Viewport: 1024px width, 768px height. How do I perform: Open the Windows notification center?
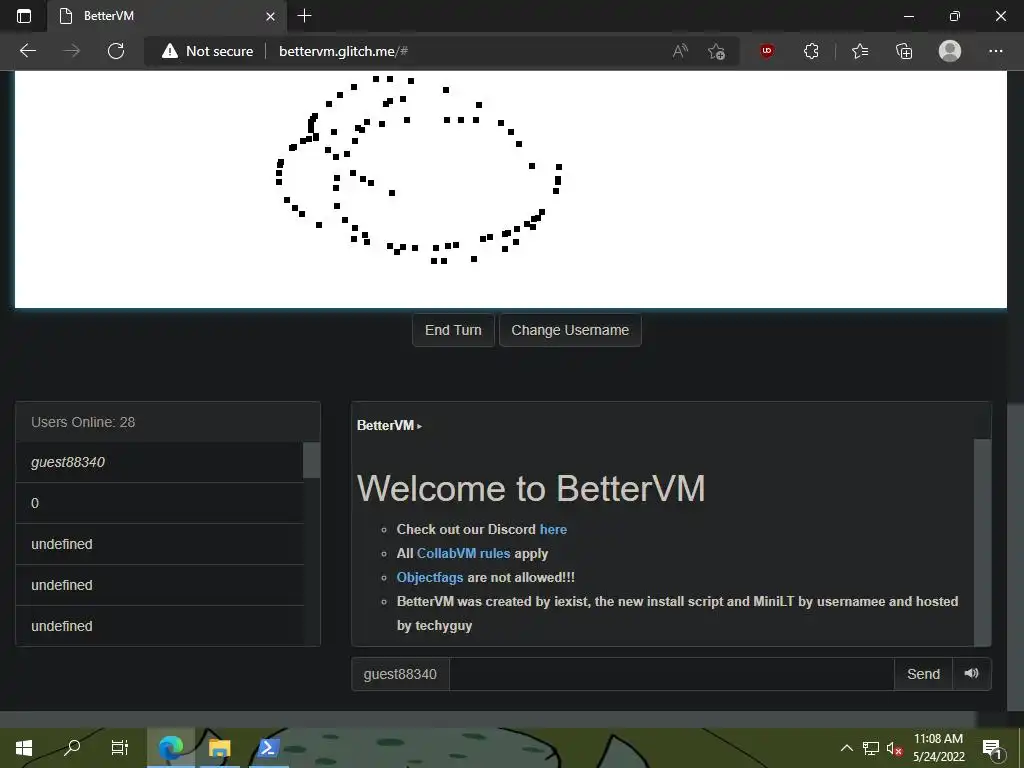[992, 748]
